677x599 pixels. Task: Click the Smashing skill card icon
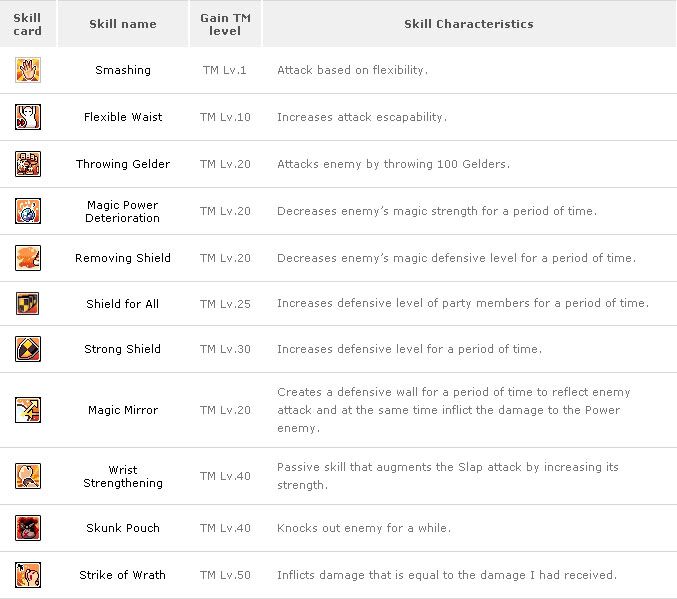pyautogui.click(x=28, y=70)
